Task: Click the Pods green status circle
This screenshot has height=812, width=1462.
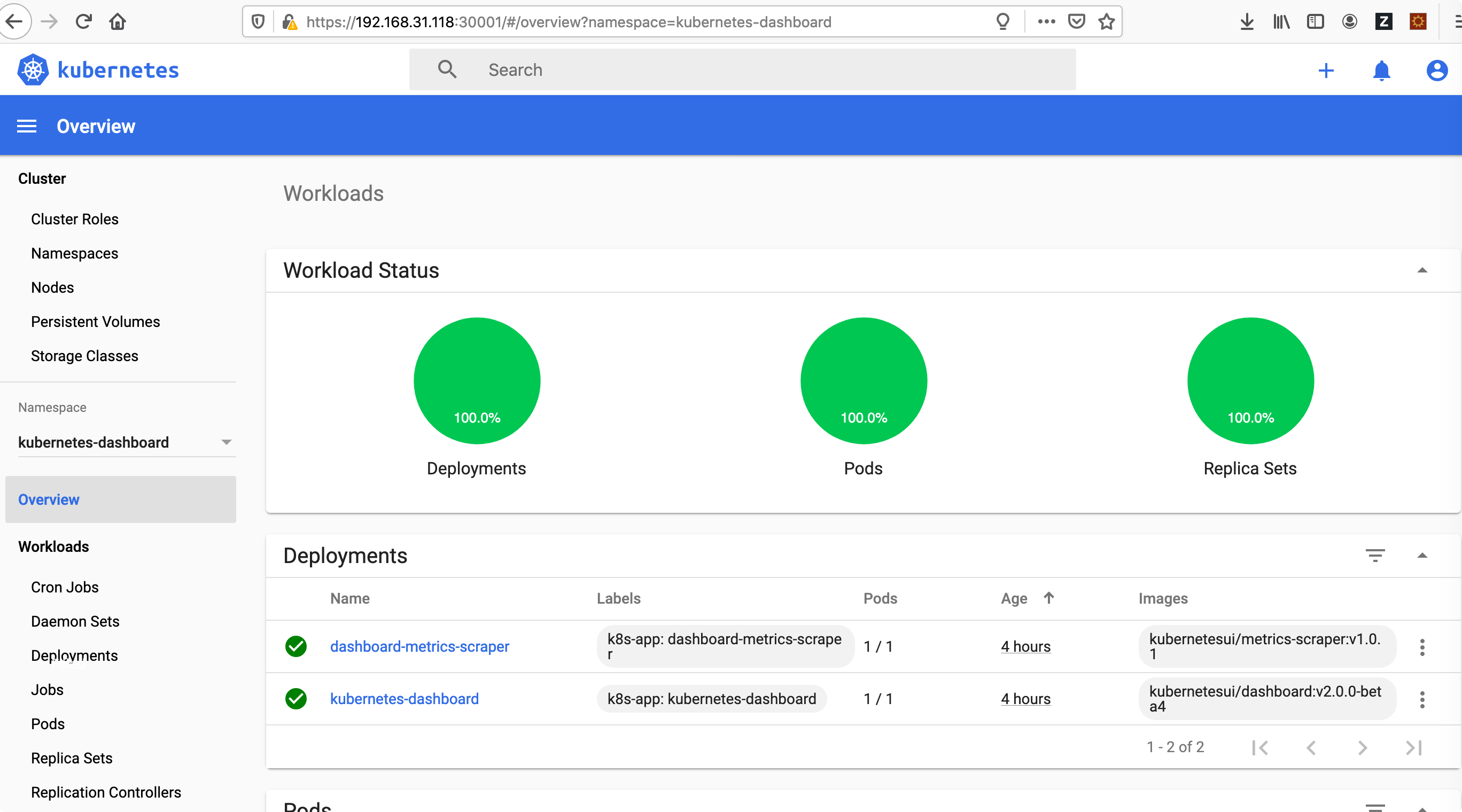Action: tap(863, 380)
